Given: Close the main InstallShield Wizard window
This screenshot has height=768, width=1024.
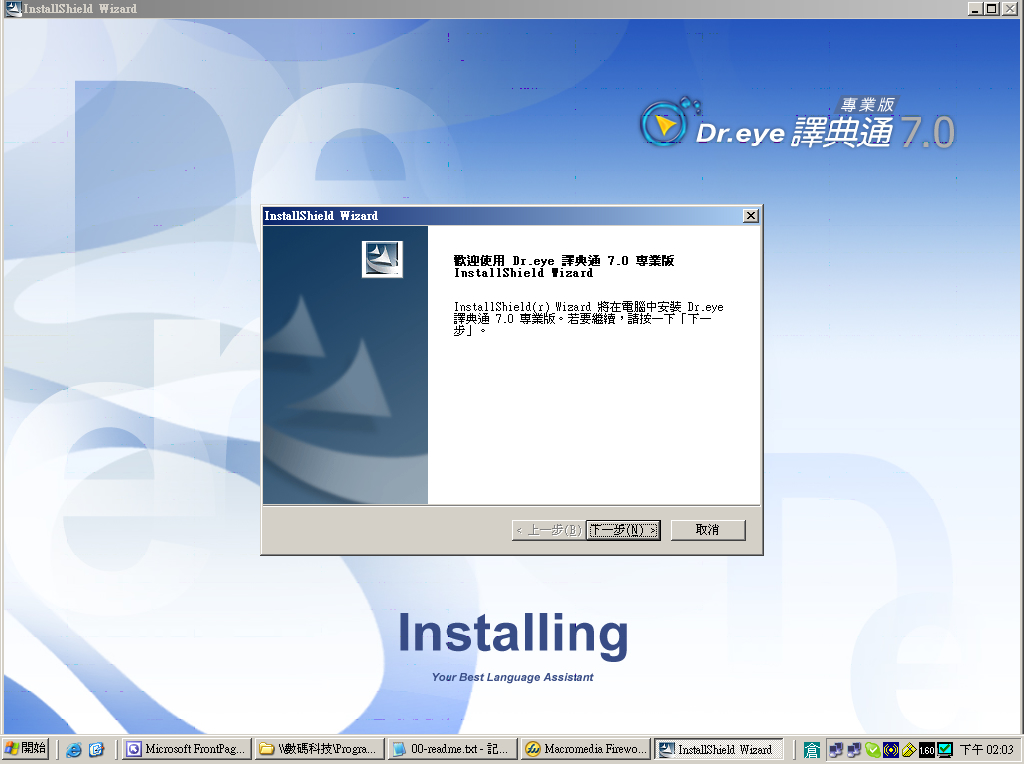Looking at the screenshot, I should point(1009,8).
